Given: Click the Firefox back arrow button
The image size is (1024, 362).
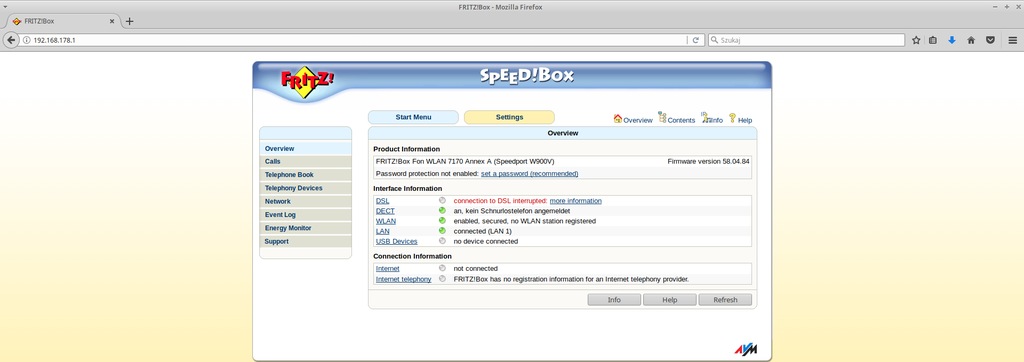Looking at the screenshot, I should tap(10, 40).
